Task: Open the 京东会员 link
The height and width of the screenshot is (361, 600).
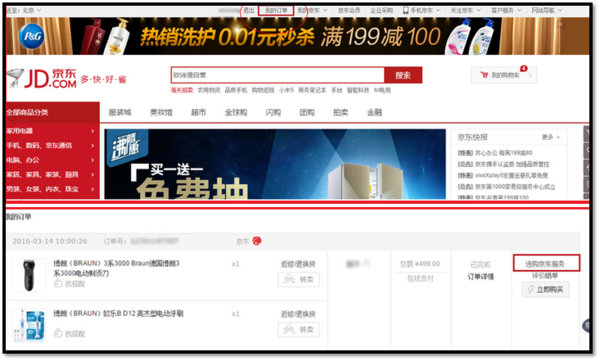Action: pos(349,10)
